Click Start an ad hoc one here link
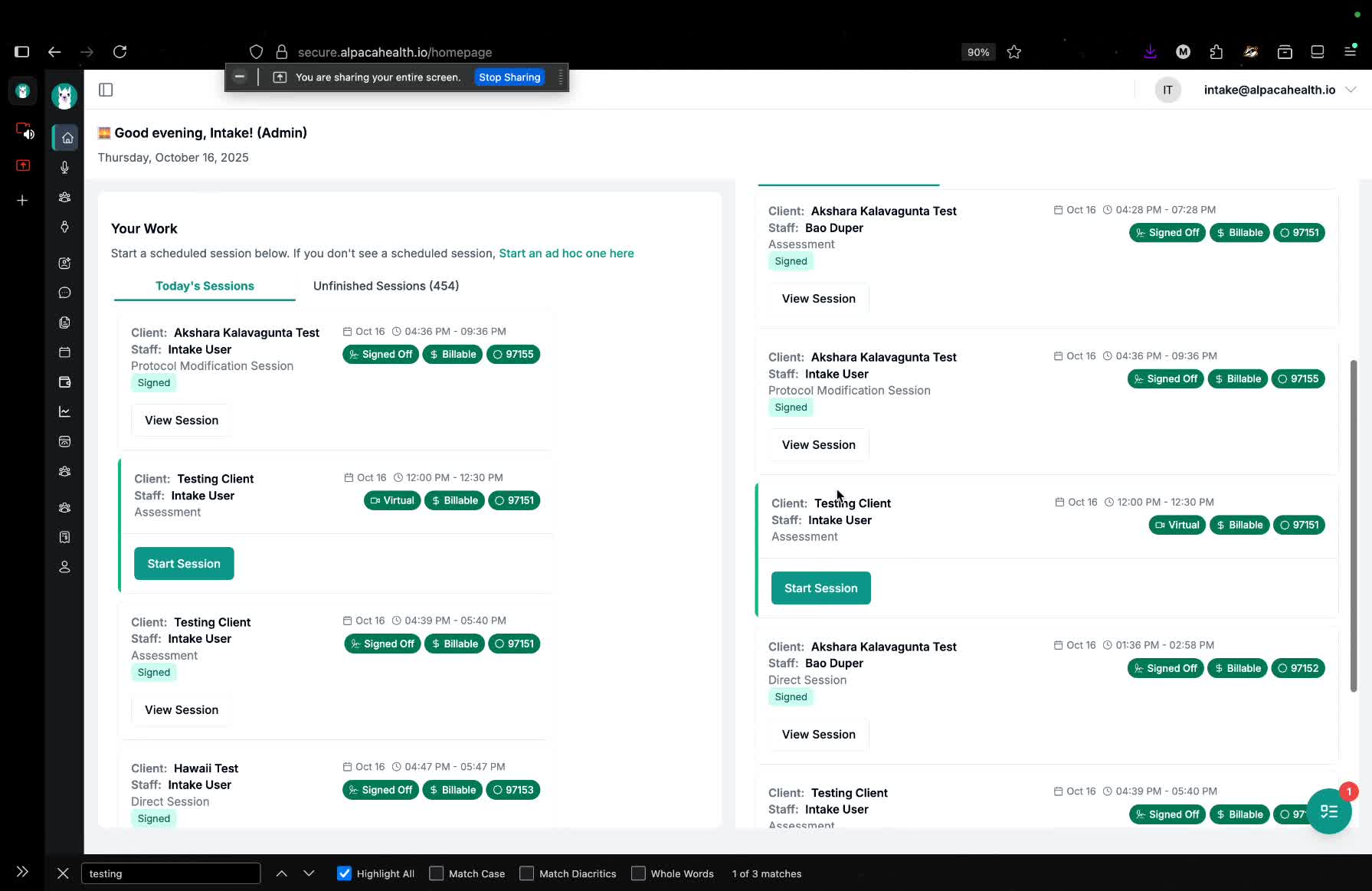The width and height of the screenshot is (1372, 891). point(566,254)
